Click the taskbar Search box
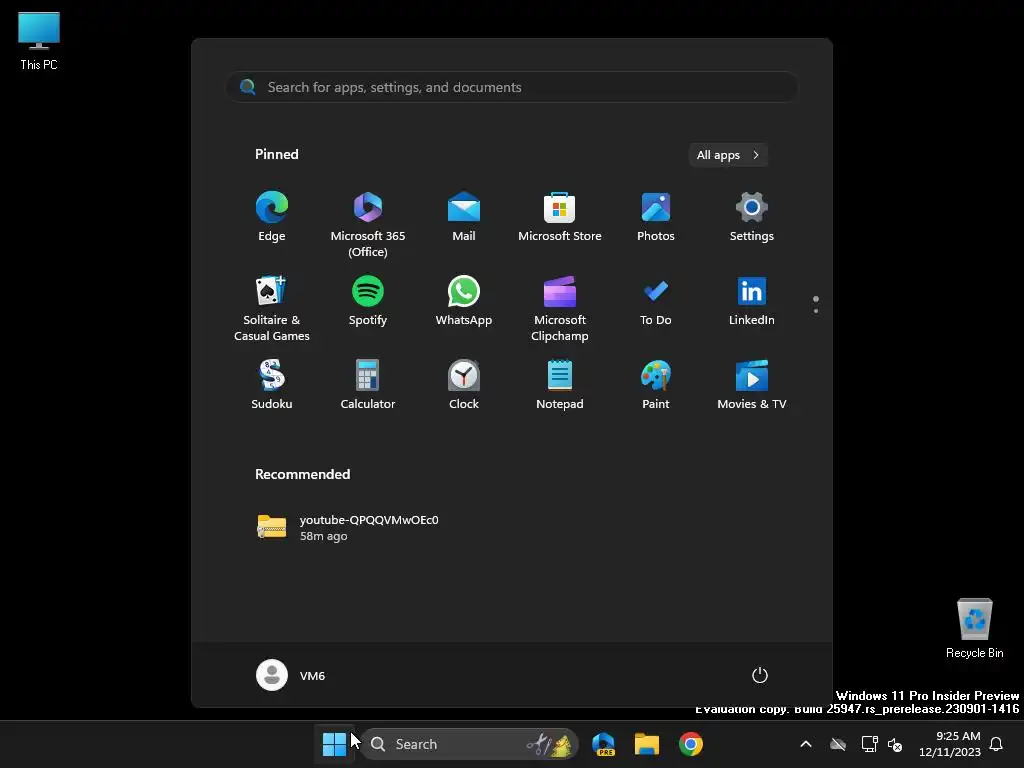Screen dimensions: 1024x768 (468, 744)
